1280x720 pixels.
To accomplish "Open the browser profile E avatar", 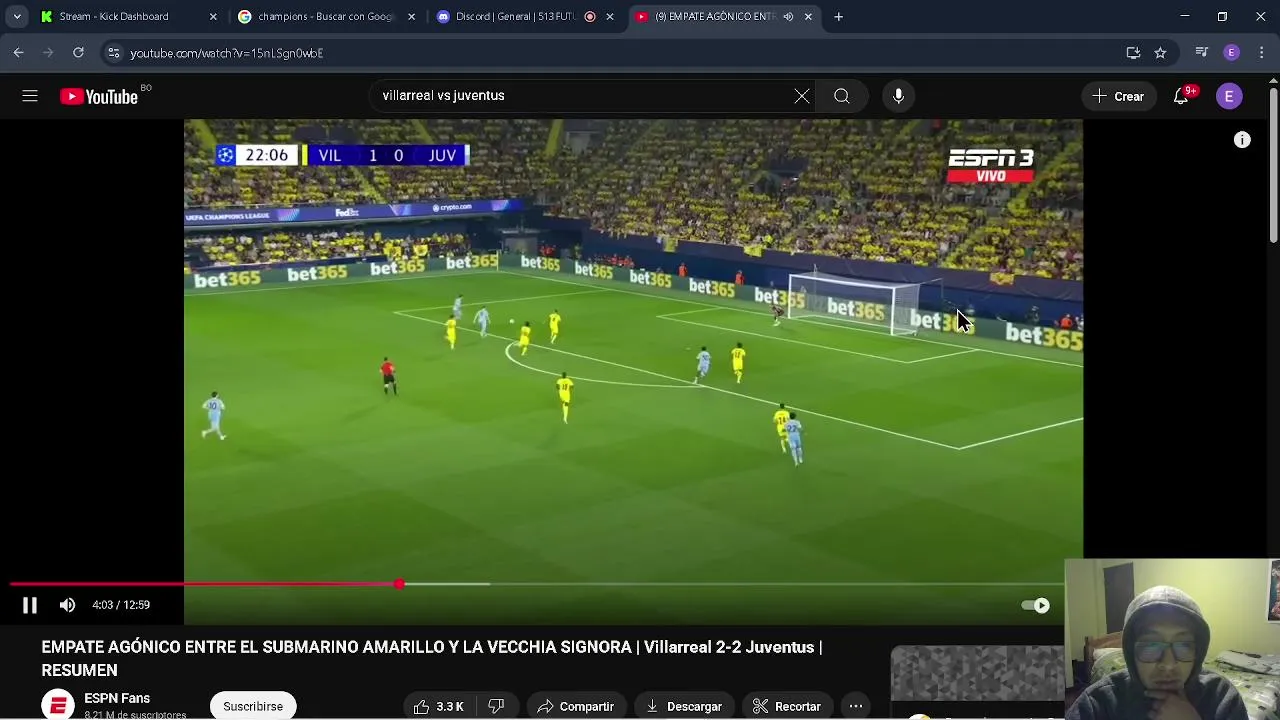I will [x=1232, y=52].
